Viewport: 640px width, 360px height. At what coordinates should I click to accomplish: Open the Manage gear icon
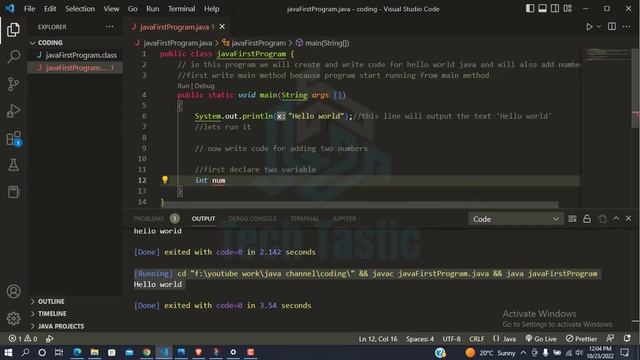(13, 318)
